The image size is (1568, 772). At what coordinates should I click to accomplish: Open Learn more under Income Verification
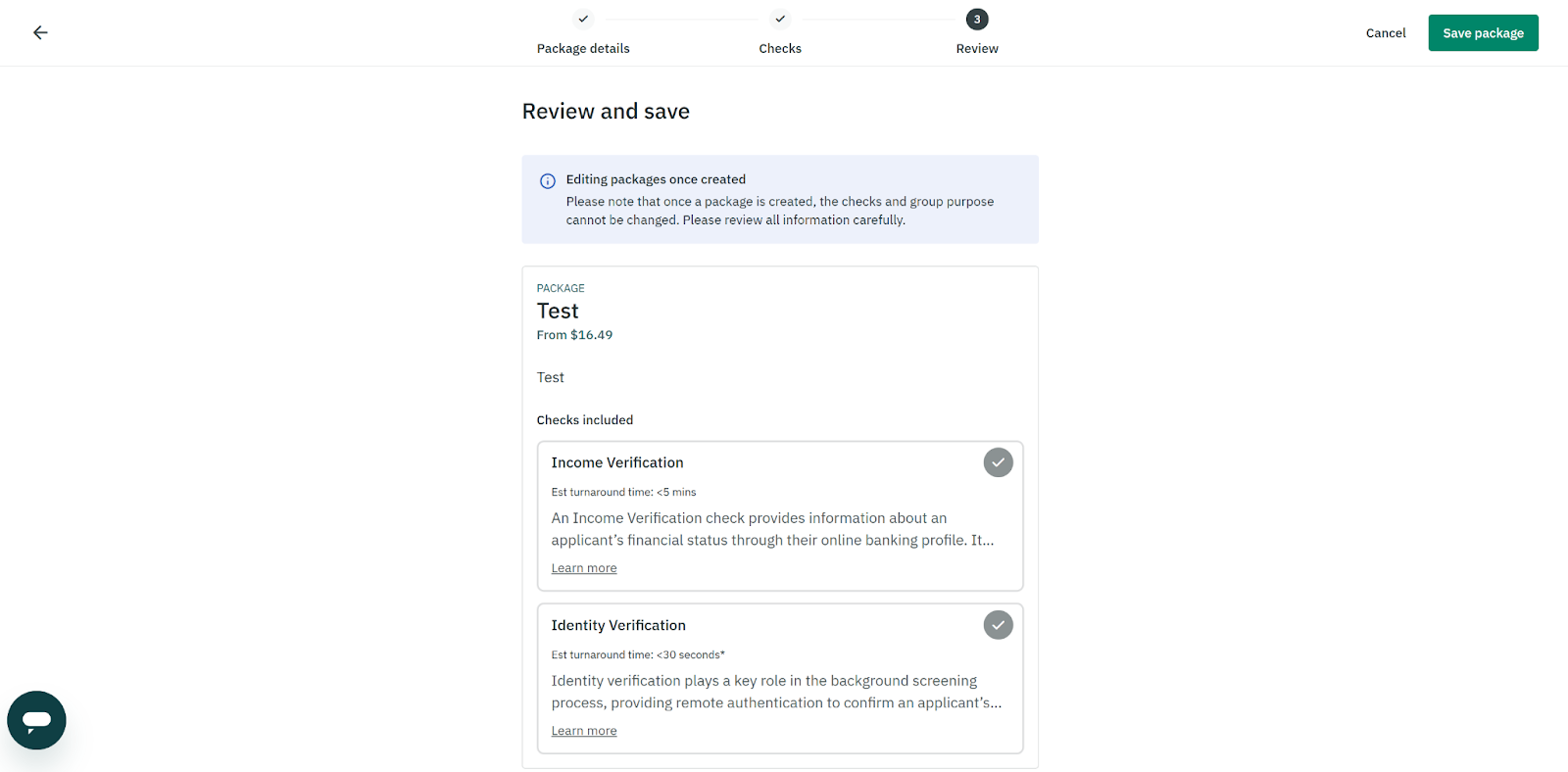point(584,568)
